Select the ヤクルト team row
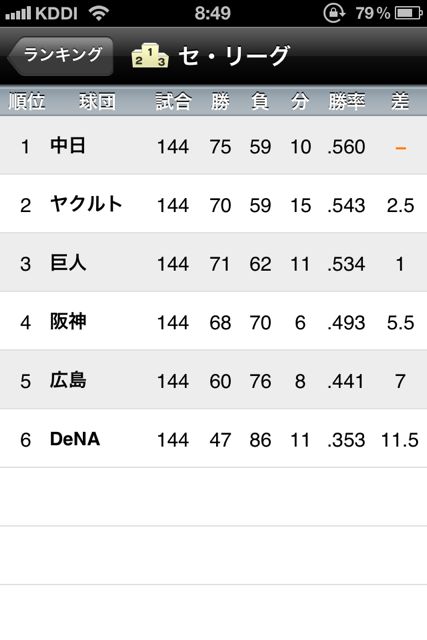Screen dimensions: 427x640 pos(214,204)
